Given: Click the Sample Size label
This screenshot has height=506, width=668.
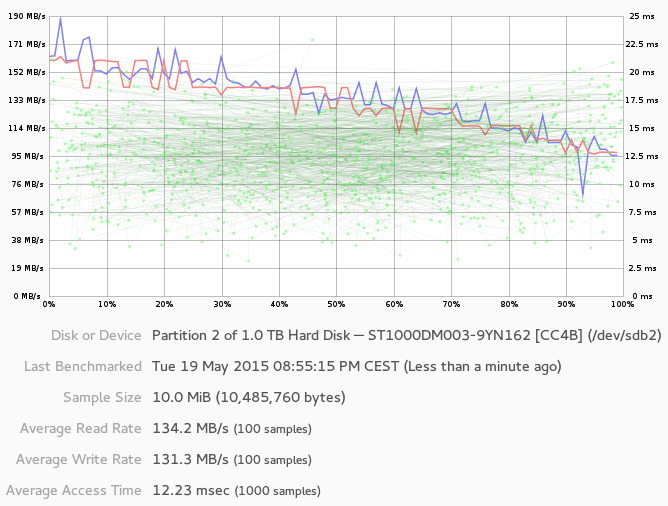Looking at the screenshot, I should pyautogui.click(x=102, y=397).
